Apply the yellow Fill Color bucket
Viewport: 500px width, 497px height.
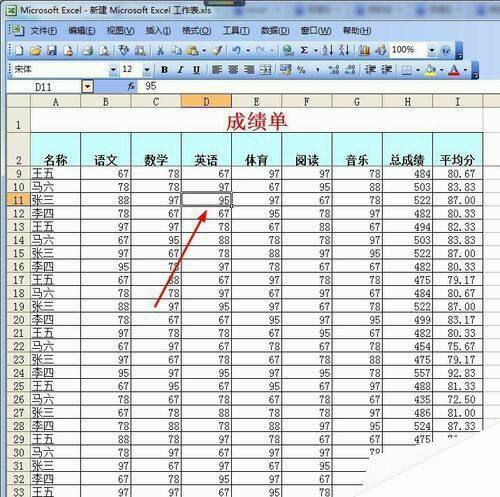click(431, 70)
